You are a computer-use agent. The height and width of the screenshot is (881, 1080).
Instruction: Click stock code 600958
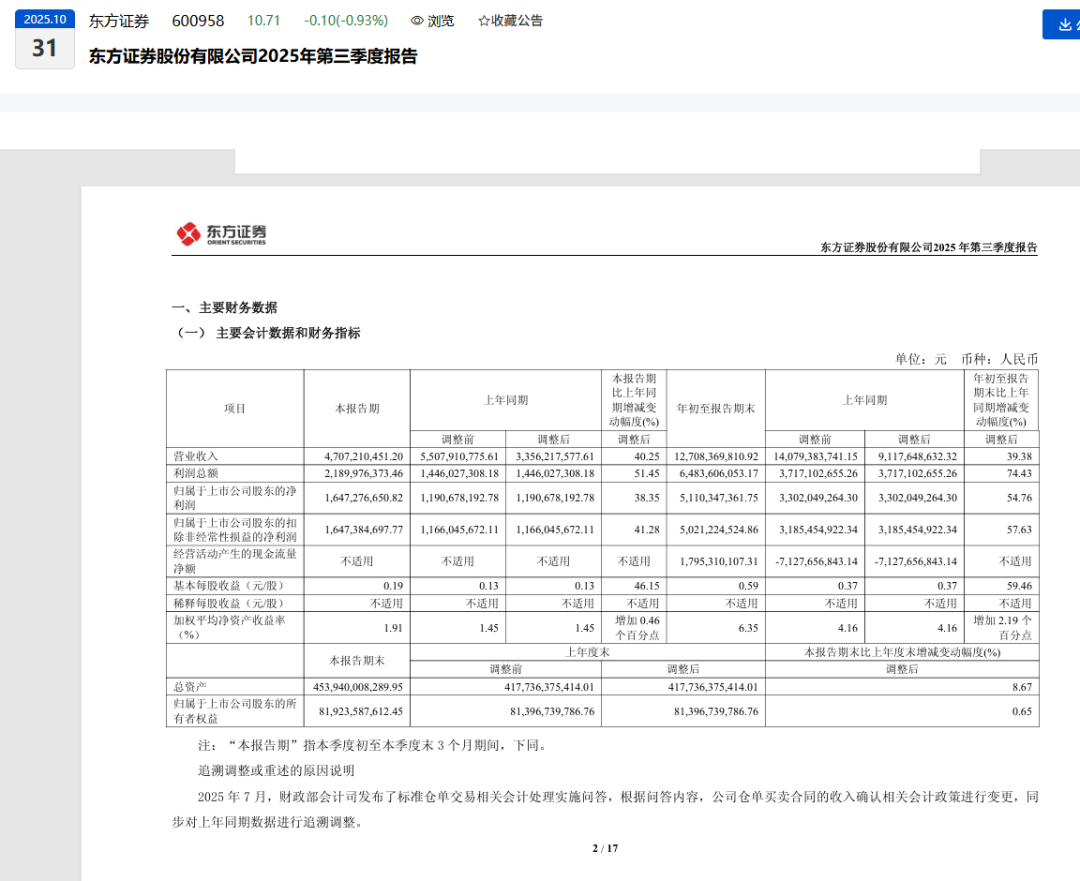pyautogui.click(x=198, y=21)
